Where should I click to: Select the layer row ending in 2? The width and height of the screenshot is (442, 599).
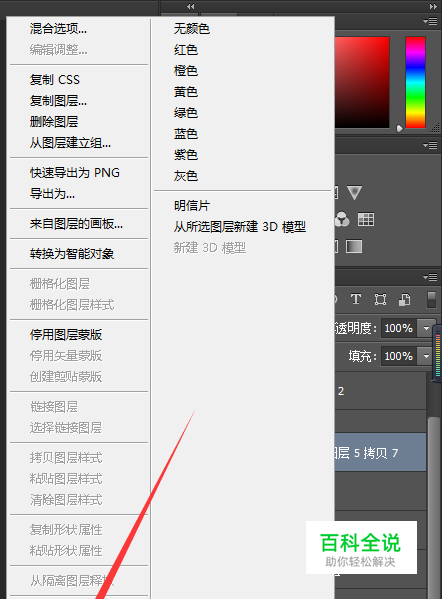click(x=380, y=391)
